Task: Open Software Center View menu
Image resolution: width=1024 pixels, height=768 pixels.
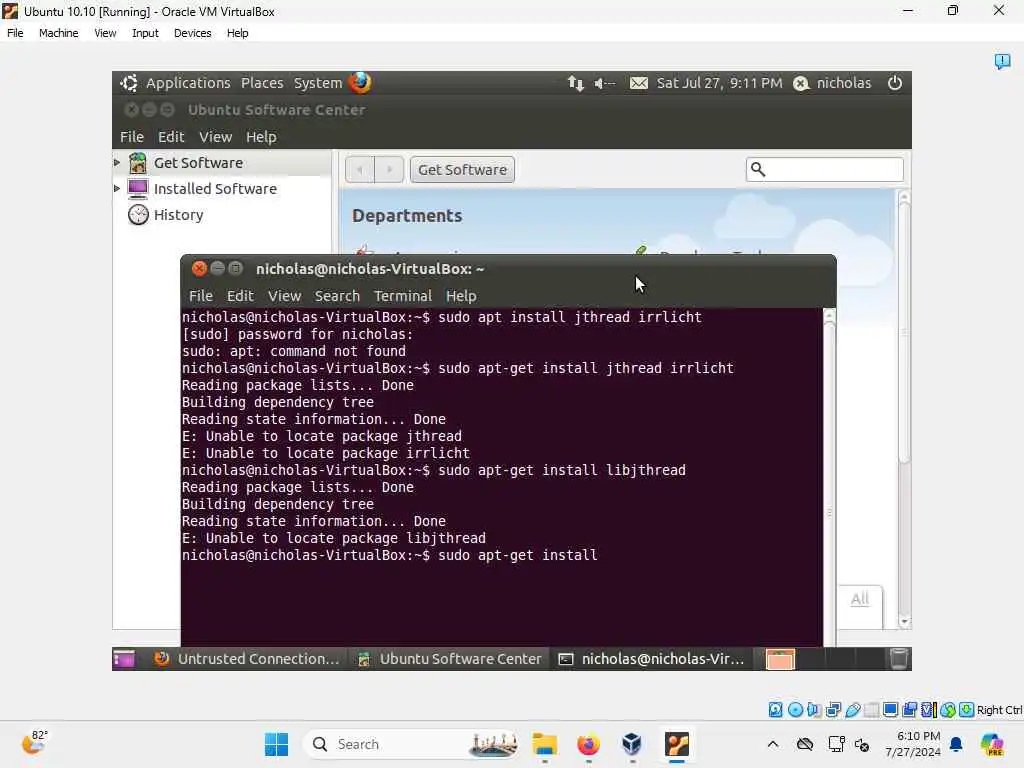Action: pyautogui.click(x=216, y=136)
